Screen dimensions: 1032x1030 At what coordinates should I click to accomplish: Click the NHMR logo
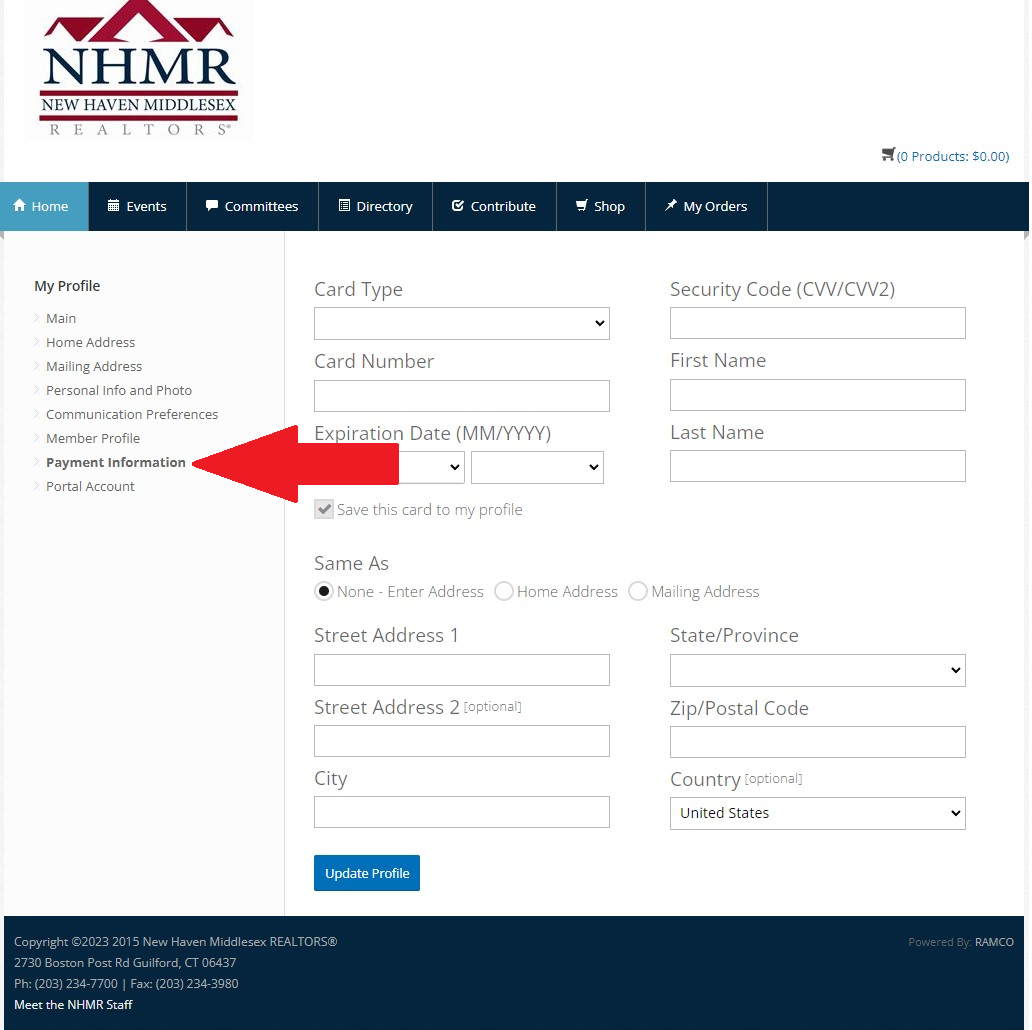tap(137, 70)
